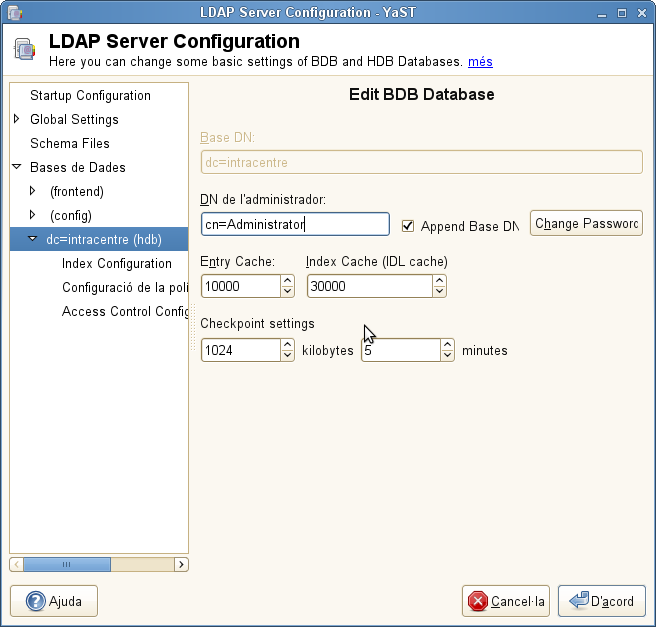Open Schema Files section
This screenshot has width=656, height=627.
click(70, 144)
